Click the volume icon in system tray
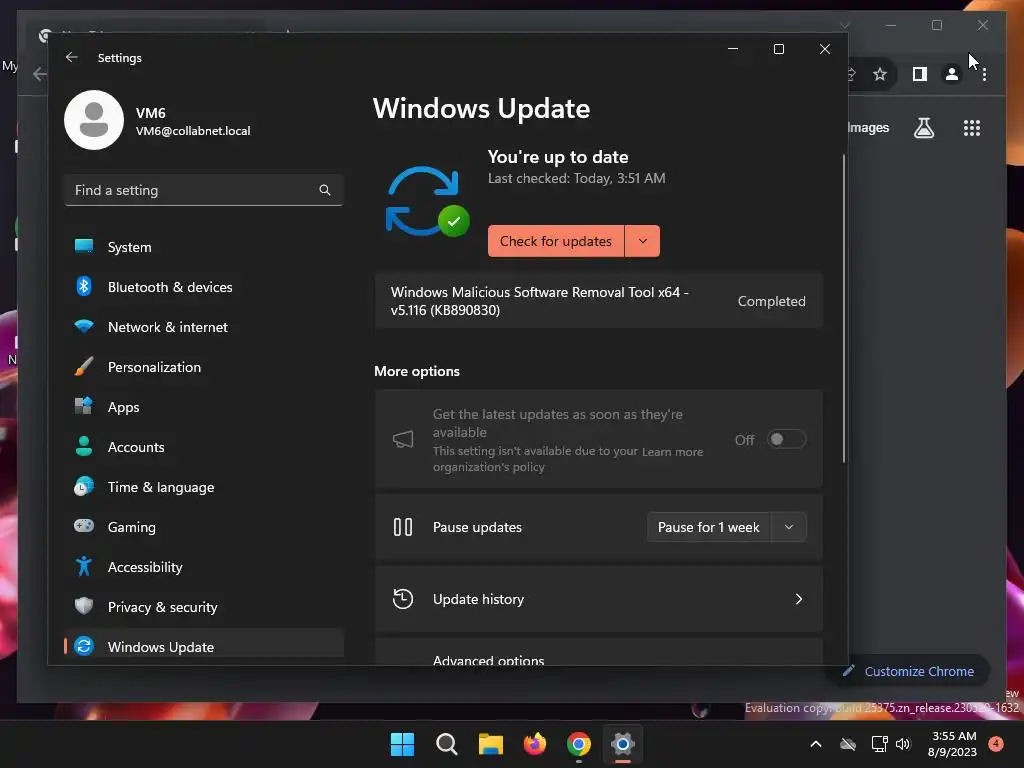 pyautogui.click(x=903, y=744)
